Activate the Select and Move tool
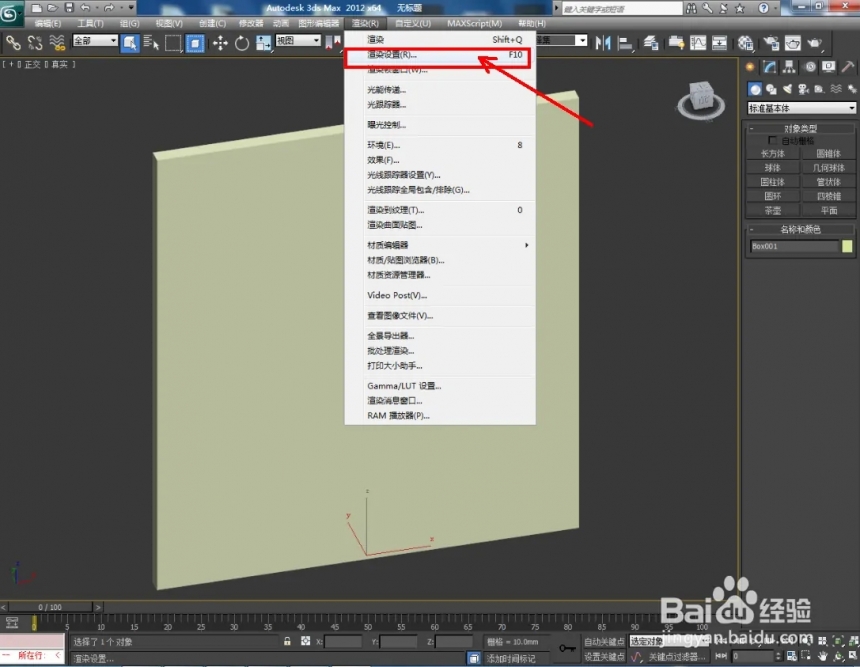Image resolution: width=860 pixels, height=667 pixels. pyautogui.click(x=220, y=43)
